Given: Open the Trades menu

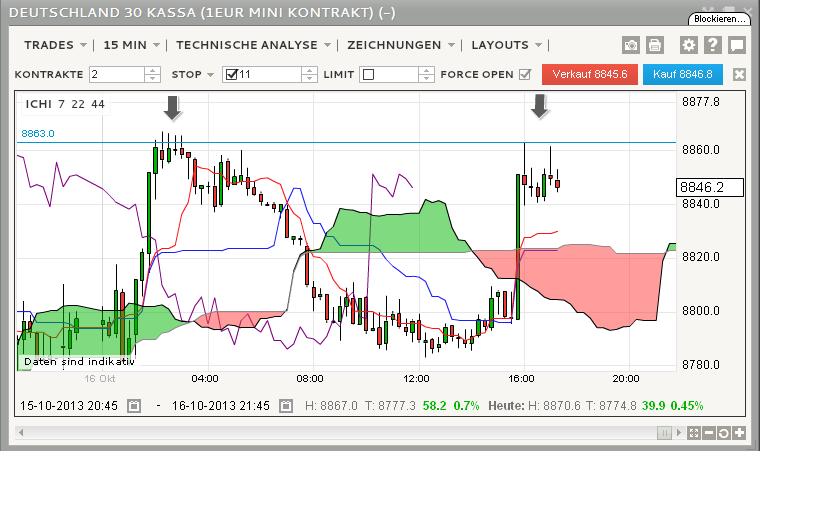Looking at the screenshot, I should (x=55, y=45).
